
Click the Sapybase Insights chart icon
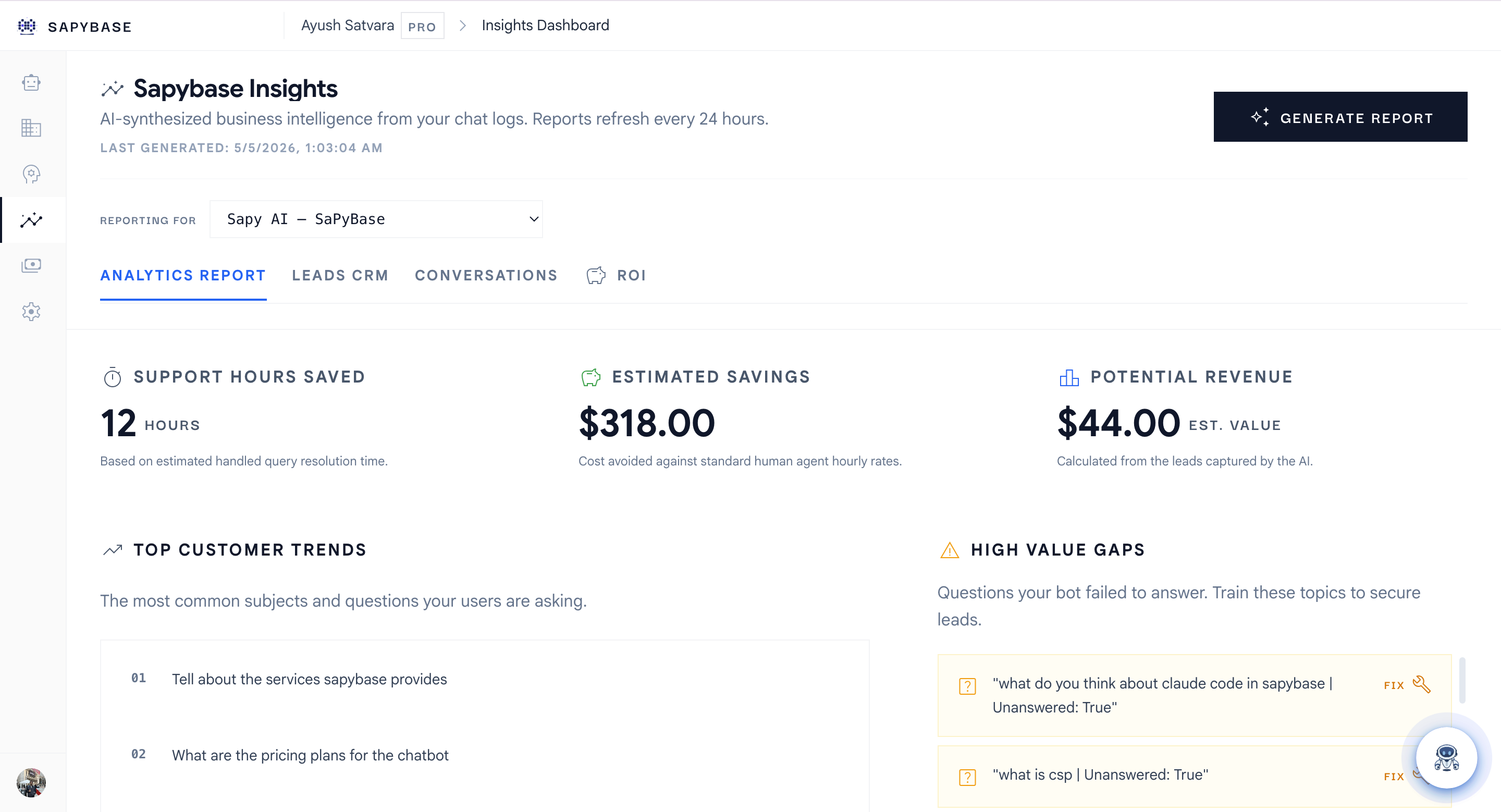click(x=113, y=89)
